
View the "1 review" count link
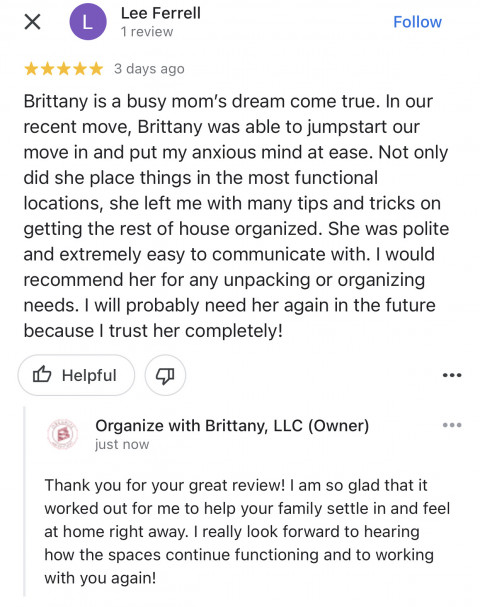[147, 32]
